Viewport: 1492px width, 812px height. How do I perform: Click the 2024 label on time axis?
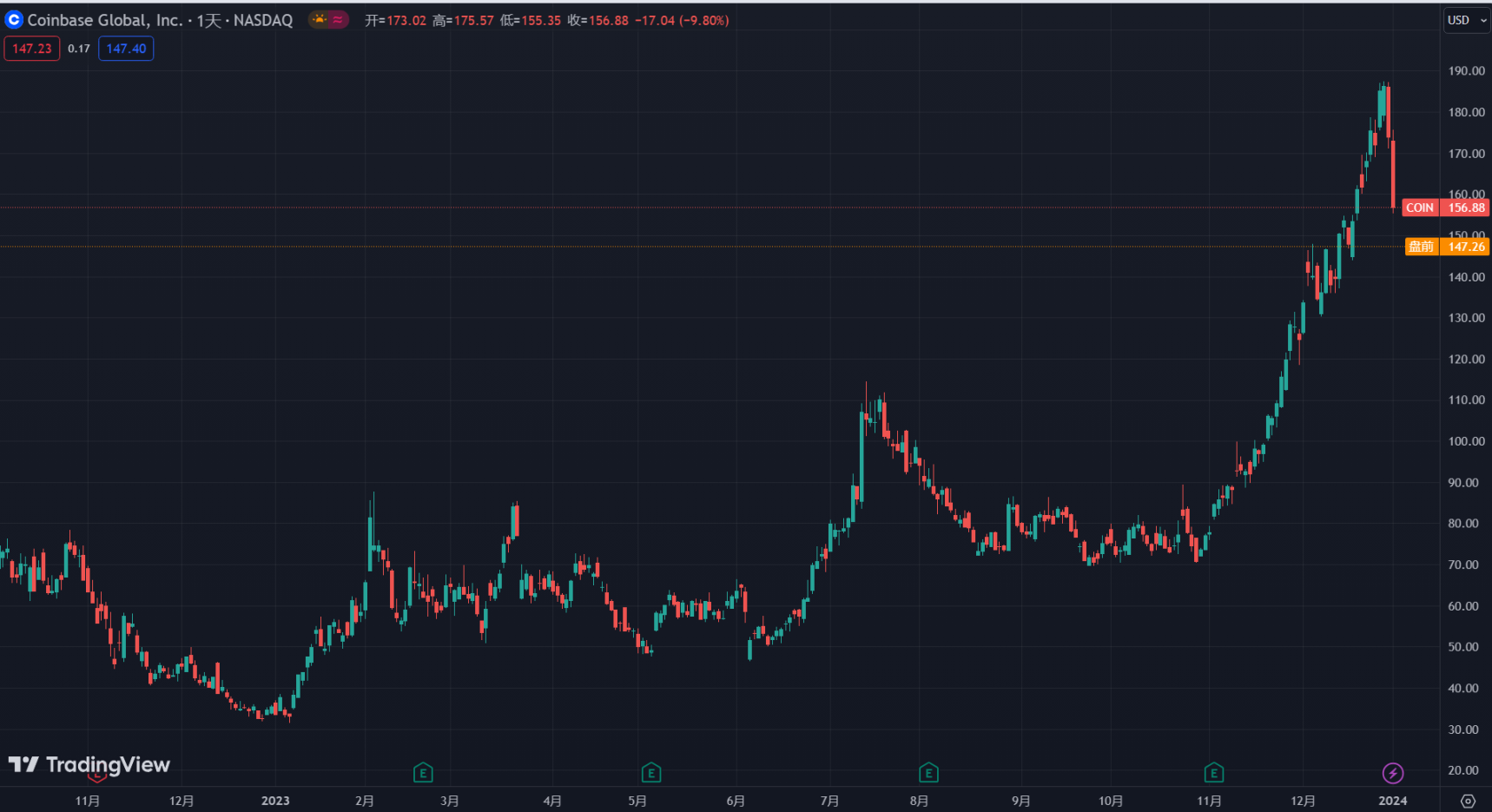coord(1393,801)
